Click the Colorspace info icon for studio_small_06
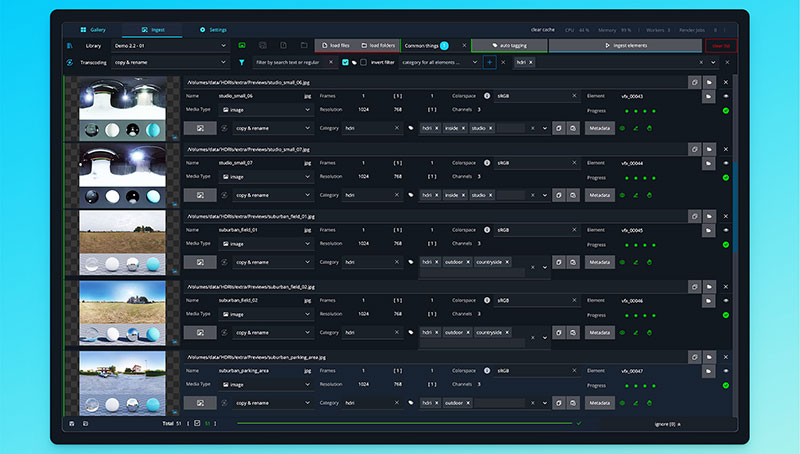Image resolution: width=800 pixels, height=454 pixels. click(487, 96)
